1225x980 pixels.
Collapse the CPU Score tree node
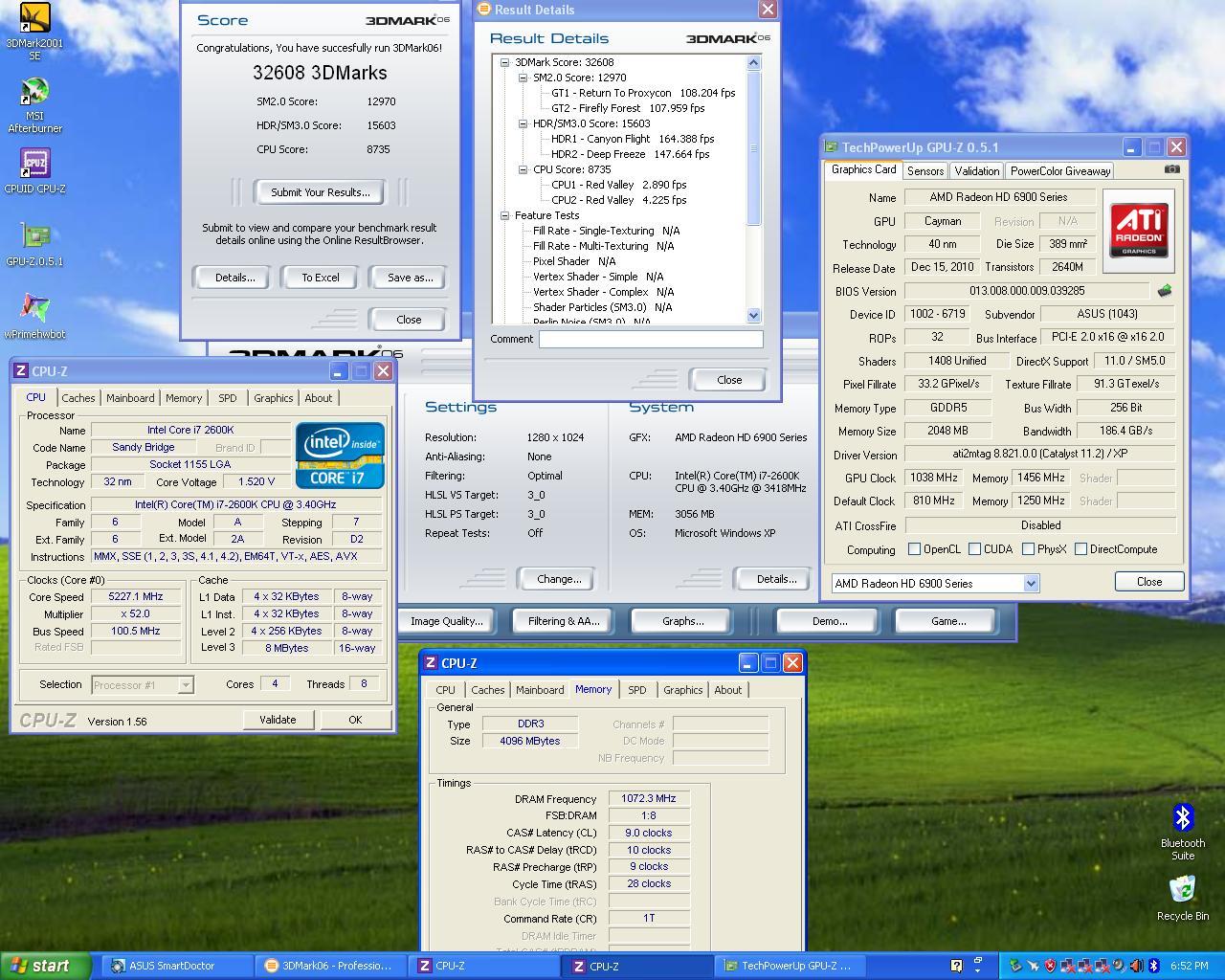[523, 169]
